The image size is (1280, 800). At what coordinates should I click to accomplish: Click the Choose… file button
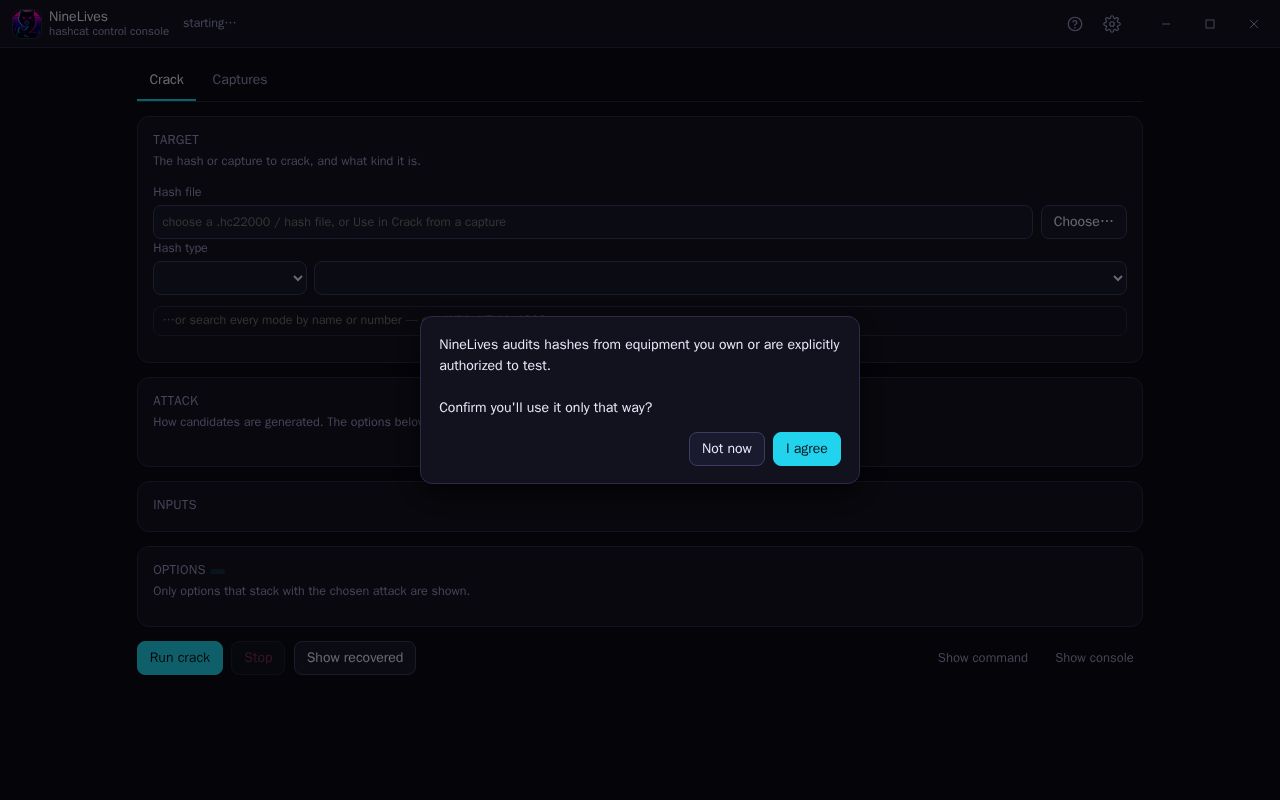(1084, 222)
